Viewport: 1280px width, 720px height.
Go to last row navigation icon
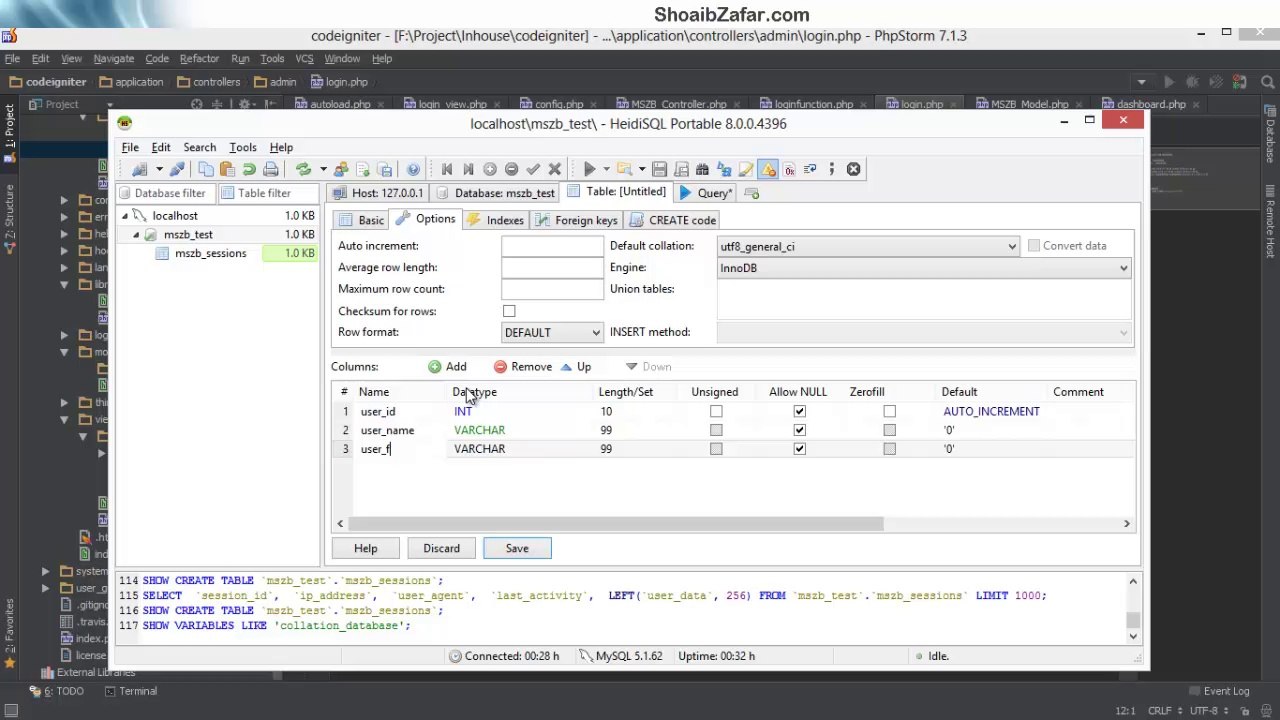tap(468, 169)
